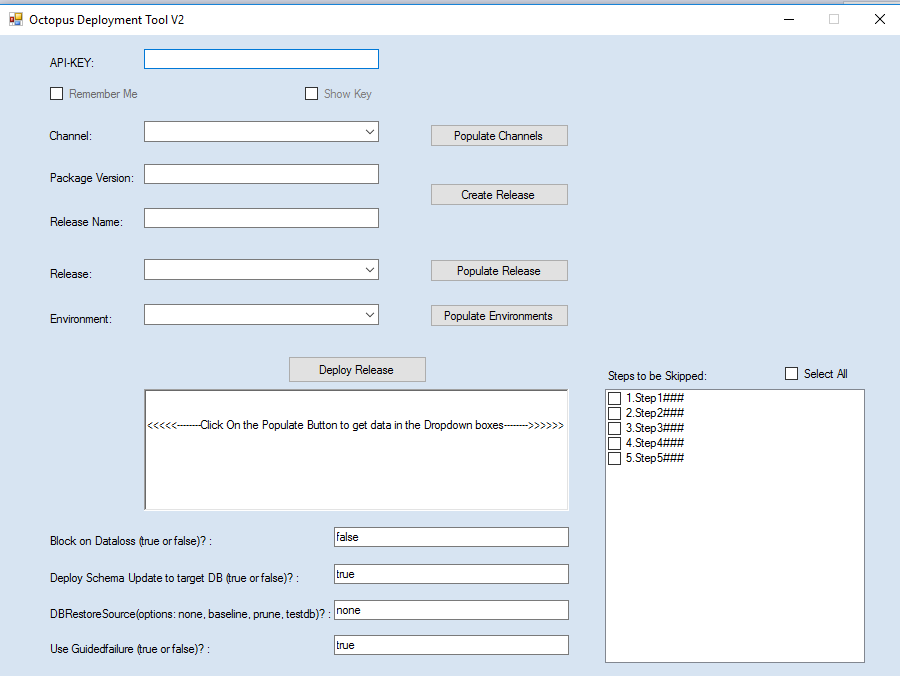The width and height of the screenshot is (900, 676).
Task: Hit the Populate Release button
Action: (499, 271)
